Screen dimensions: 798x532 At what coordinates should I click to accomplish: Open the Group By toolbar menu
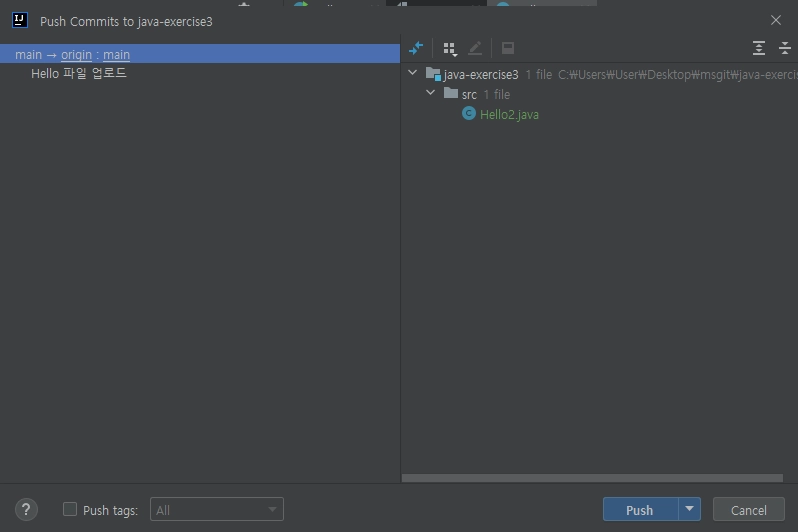(450, 49)
